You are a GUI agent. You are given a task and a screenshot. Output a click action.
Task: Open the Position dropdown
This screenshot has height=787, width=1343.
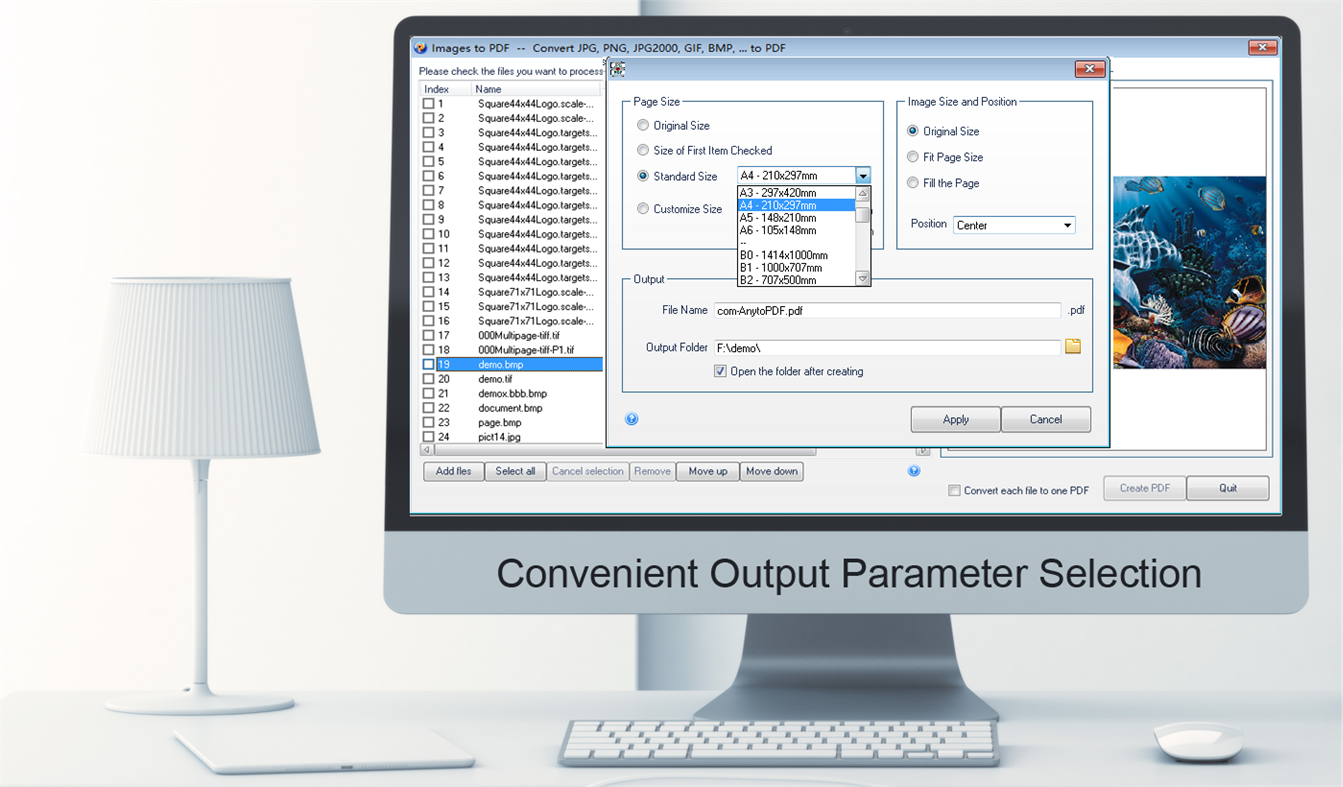pyautogui.click(x=1066, y=224)
